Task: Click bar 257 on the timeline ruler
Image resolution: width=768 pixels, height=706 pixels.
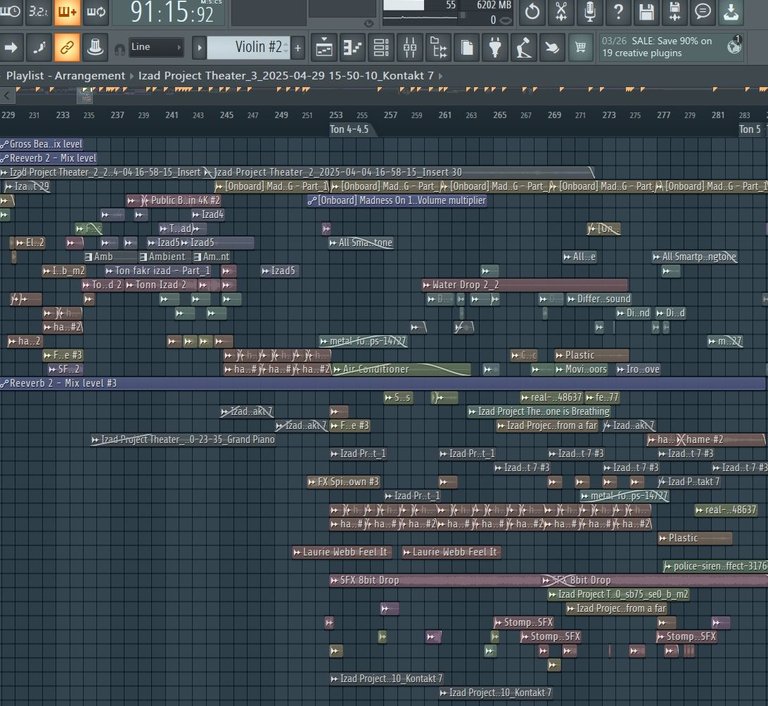Action: pos(390,115)
